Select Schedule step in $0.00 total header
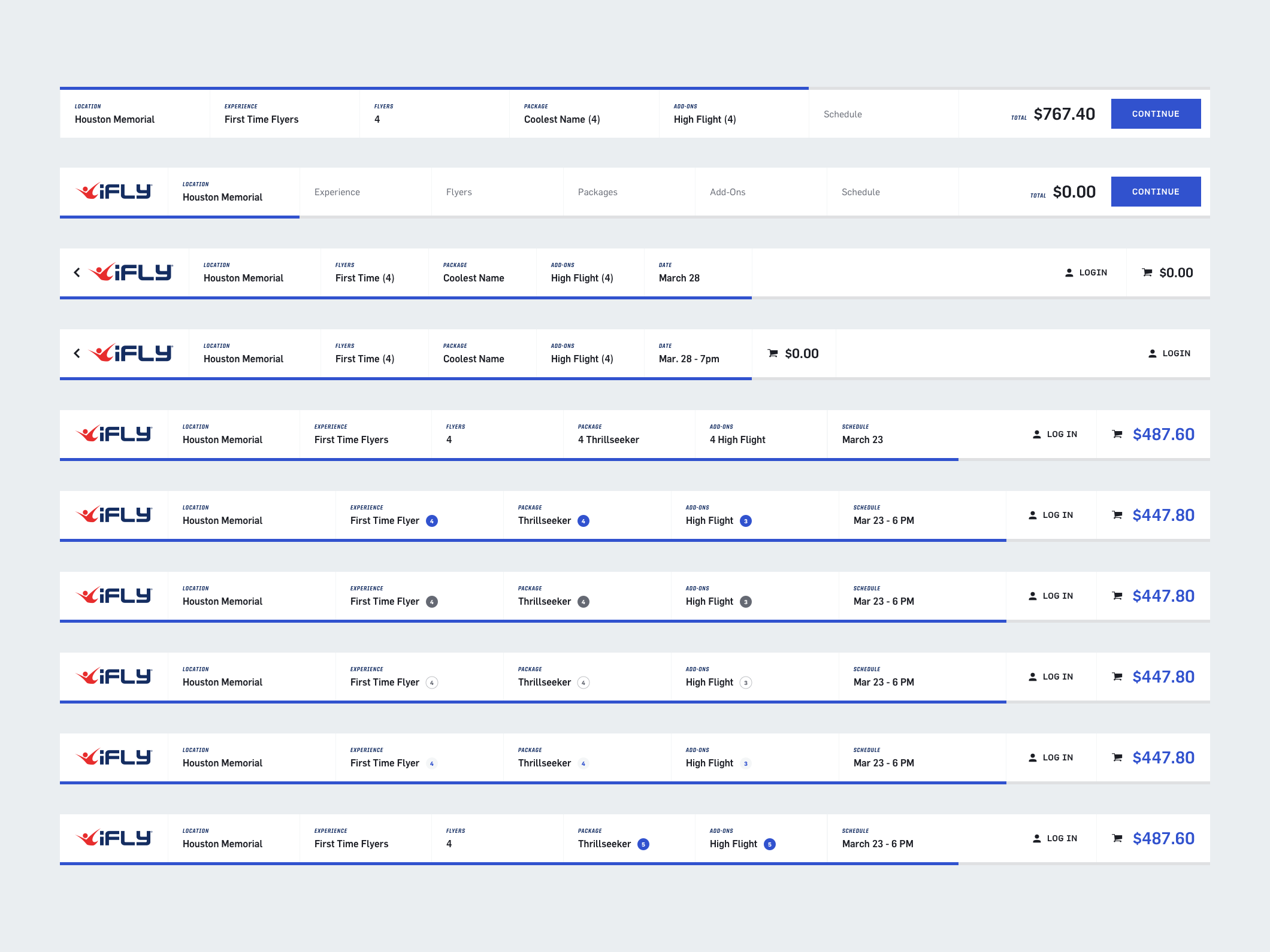1270x952 pixels. [893, 192]
